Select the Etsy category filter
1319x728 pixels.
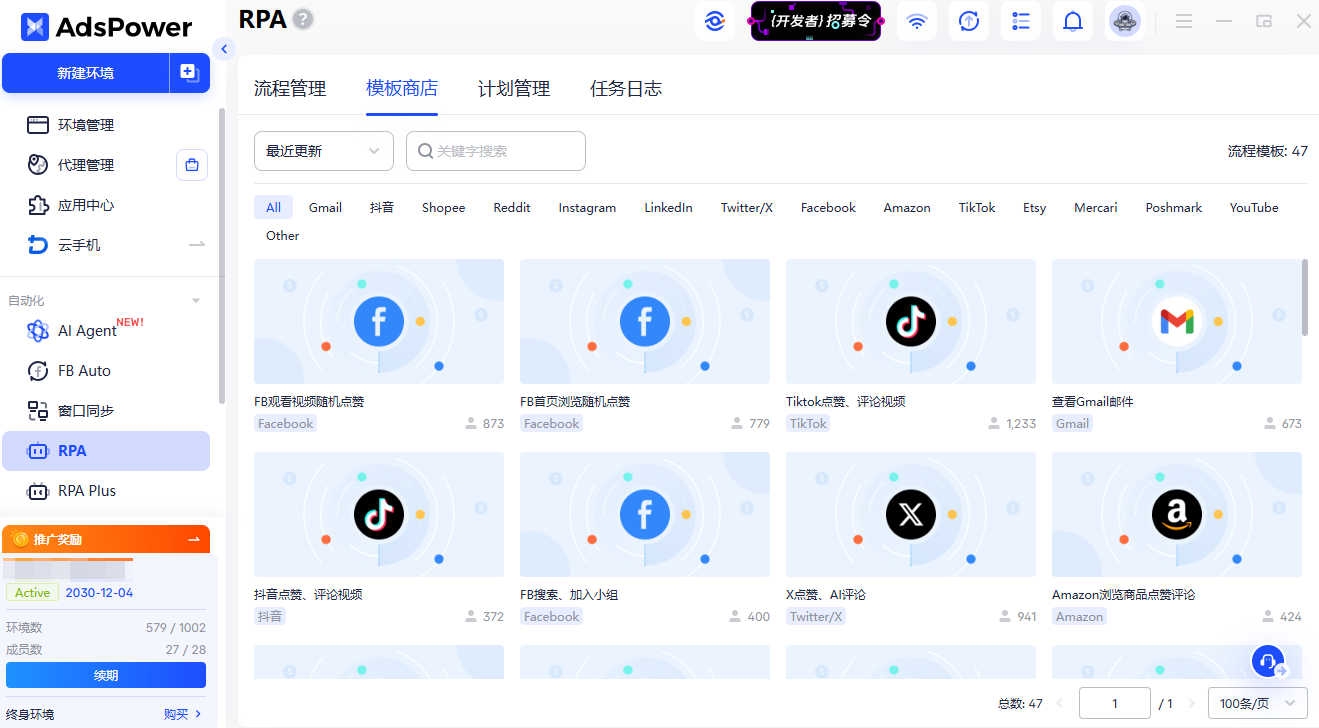point(1034,207)
